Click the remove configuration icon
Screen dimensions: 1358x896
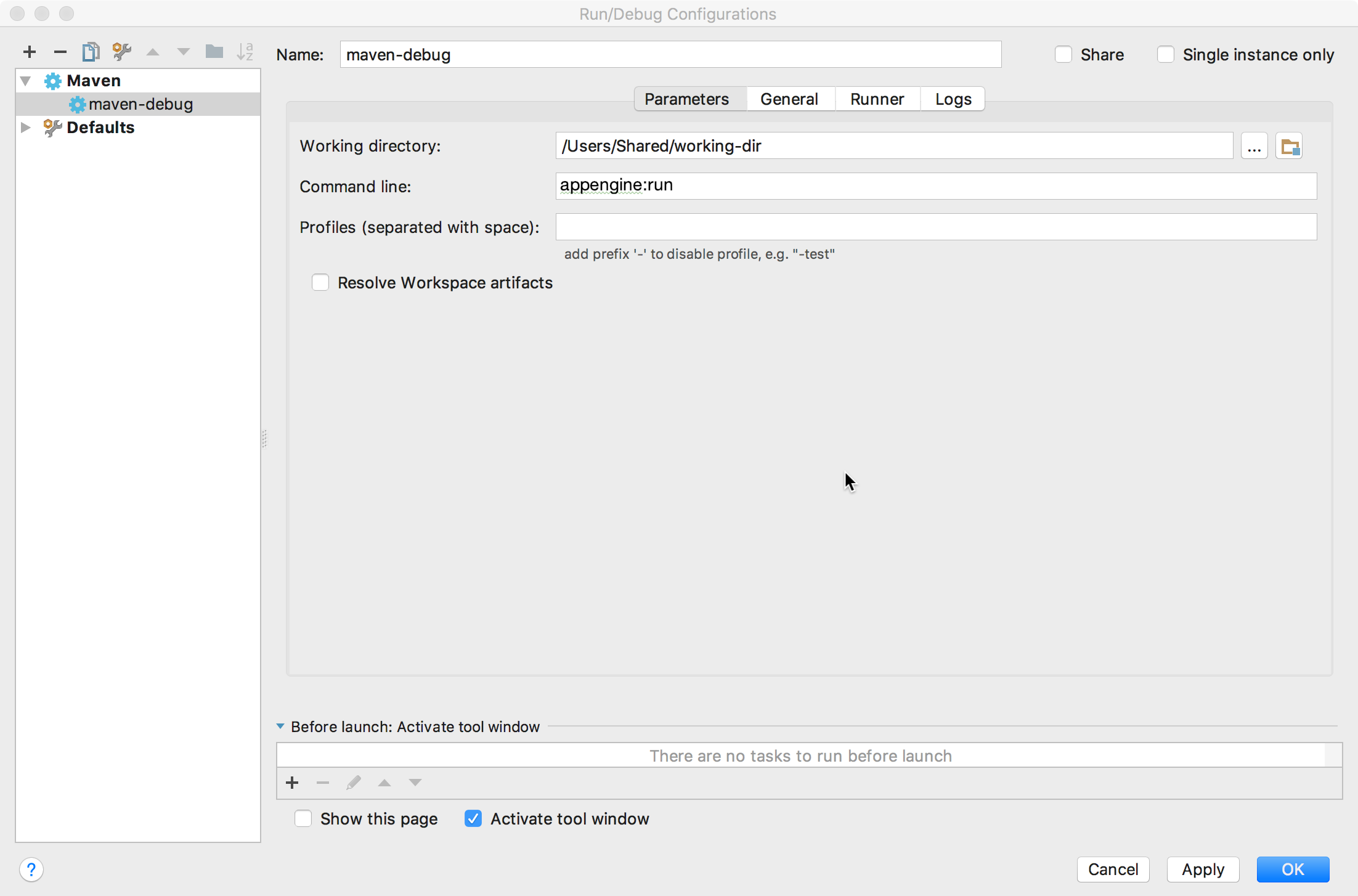(59, 53)
